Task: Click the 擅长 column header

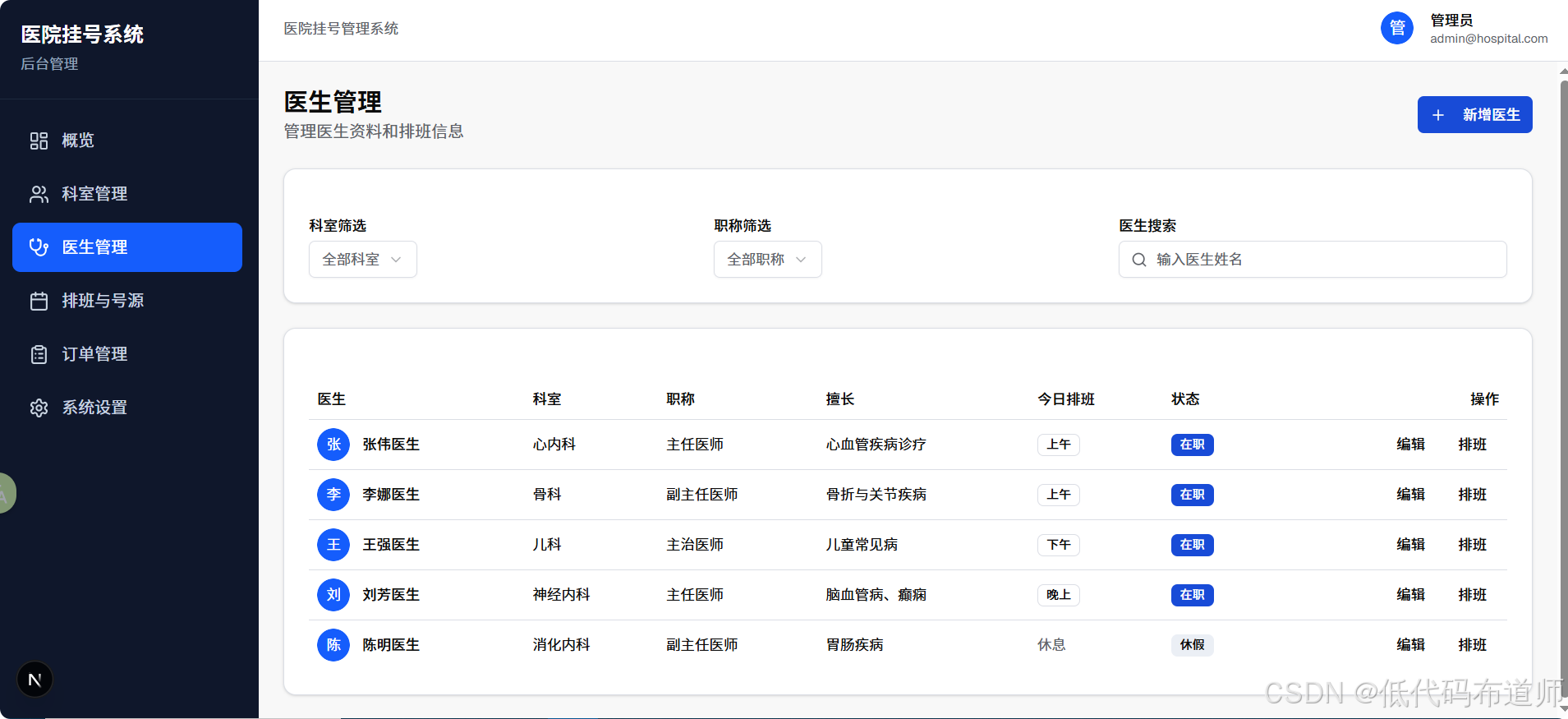Action: click(840, 399)
